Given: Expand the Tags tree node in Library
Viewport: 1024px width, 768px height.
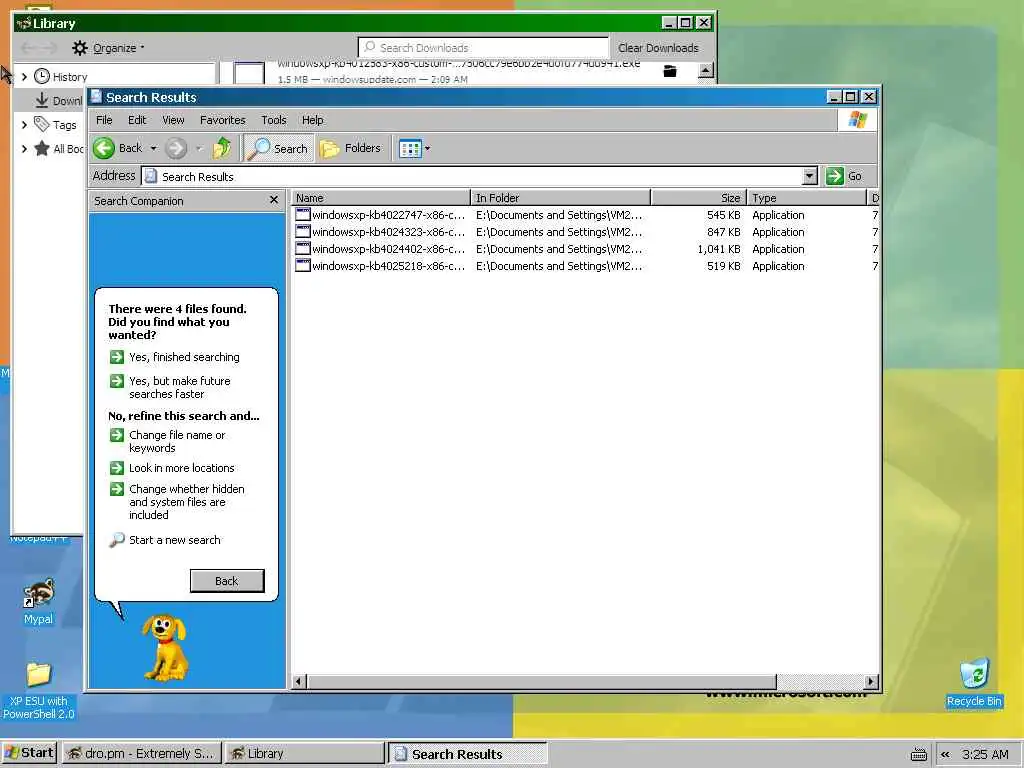Looking at the screenshot, I should (x=24, y=124).
